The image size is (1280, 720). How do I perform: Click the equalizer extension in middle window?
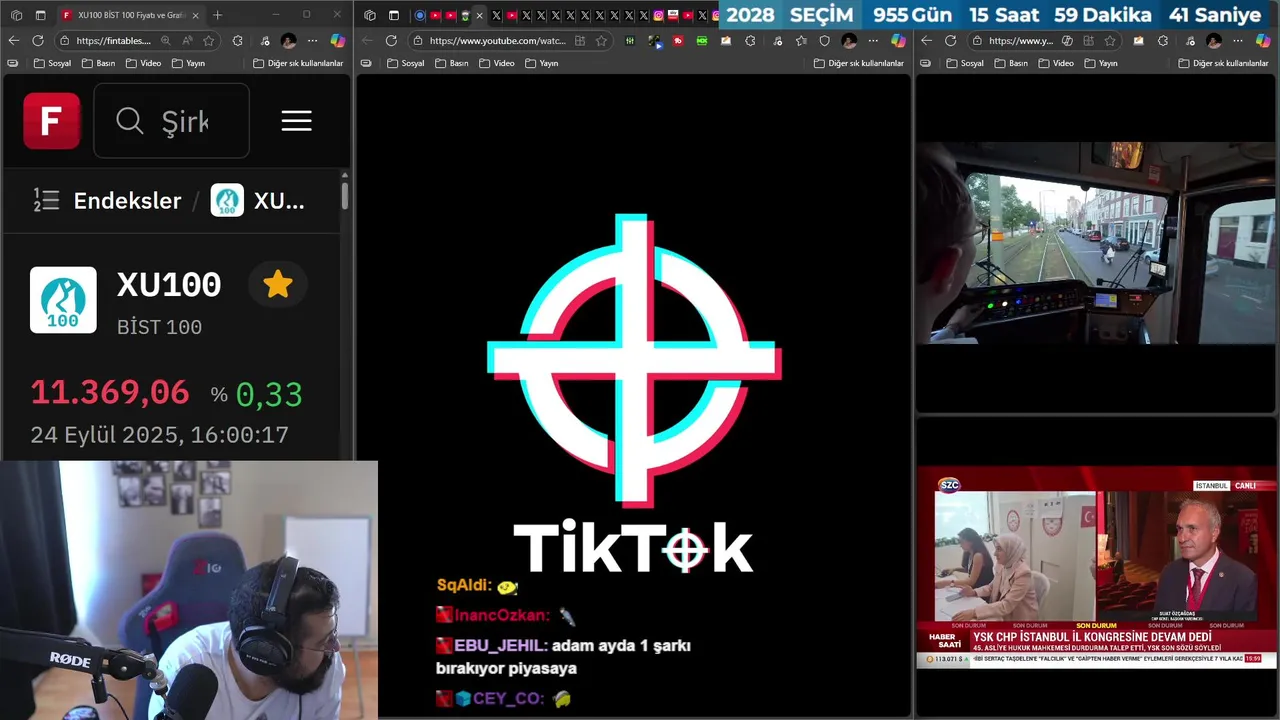point(629,41)
